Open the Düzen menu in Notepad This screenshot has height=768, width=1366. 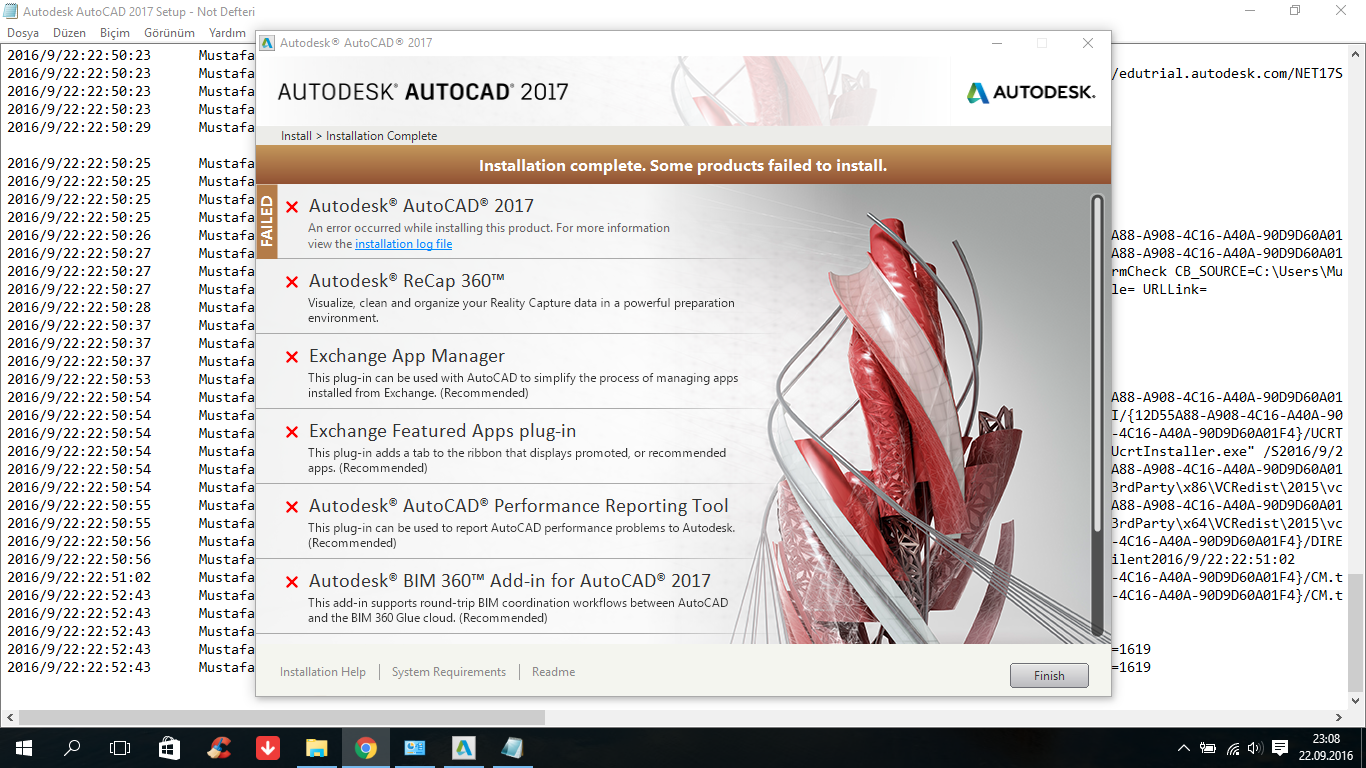[70, 33]
